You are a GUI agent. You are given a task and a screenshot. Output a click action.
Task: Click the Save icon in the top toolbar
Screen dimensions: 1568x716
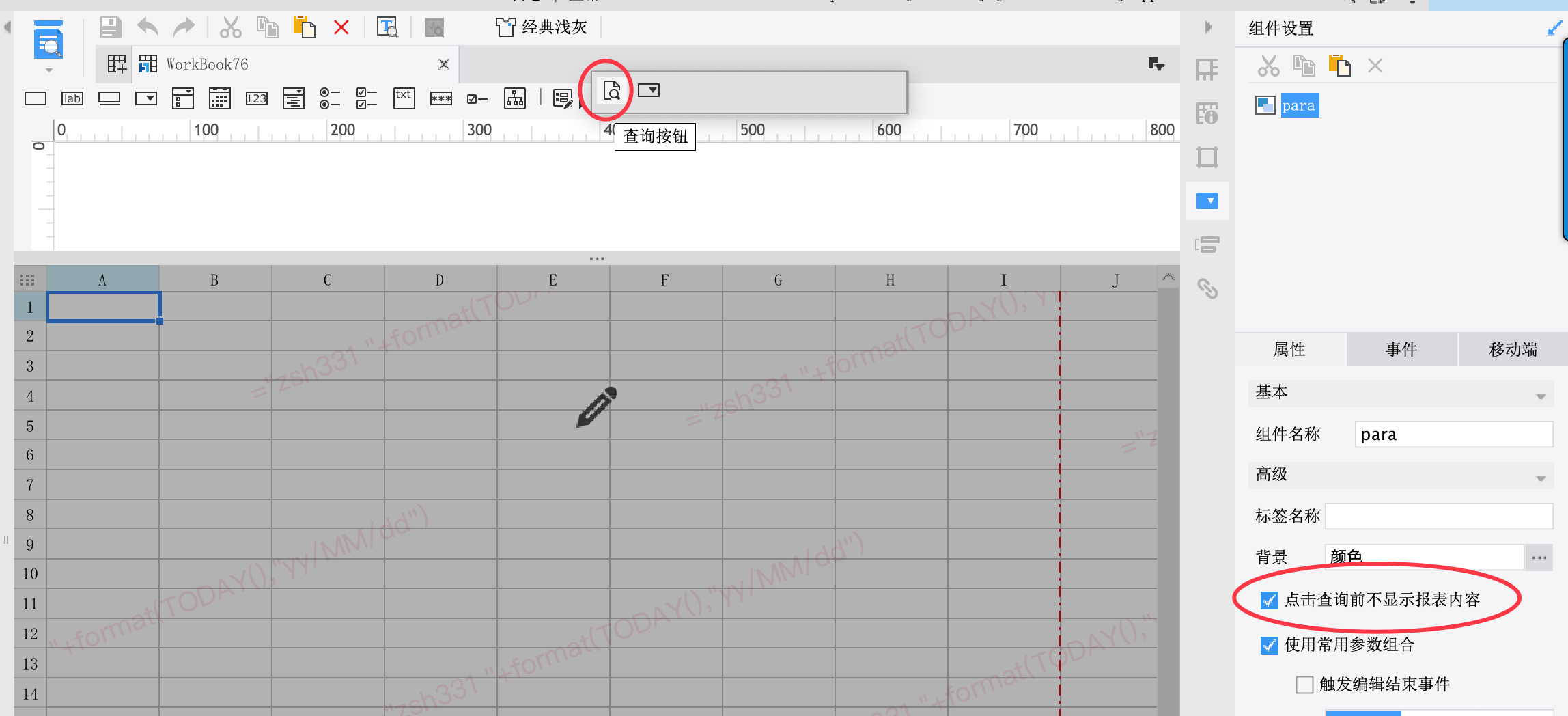coord(110,28)
